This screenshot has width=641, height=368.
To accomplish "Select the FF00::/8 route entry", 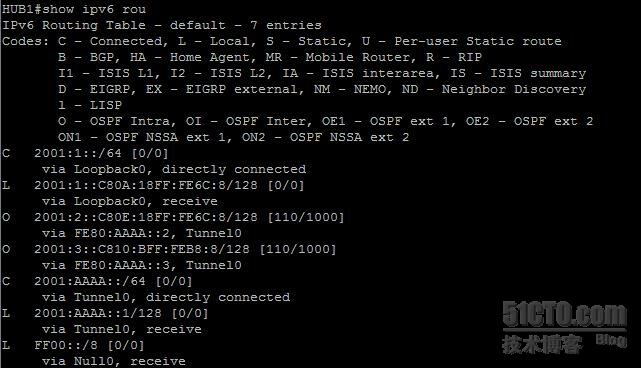I will coord(73,345).
